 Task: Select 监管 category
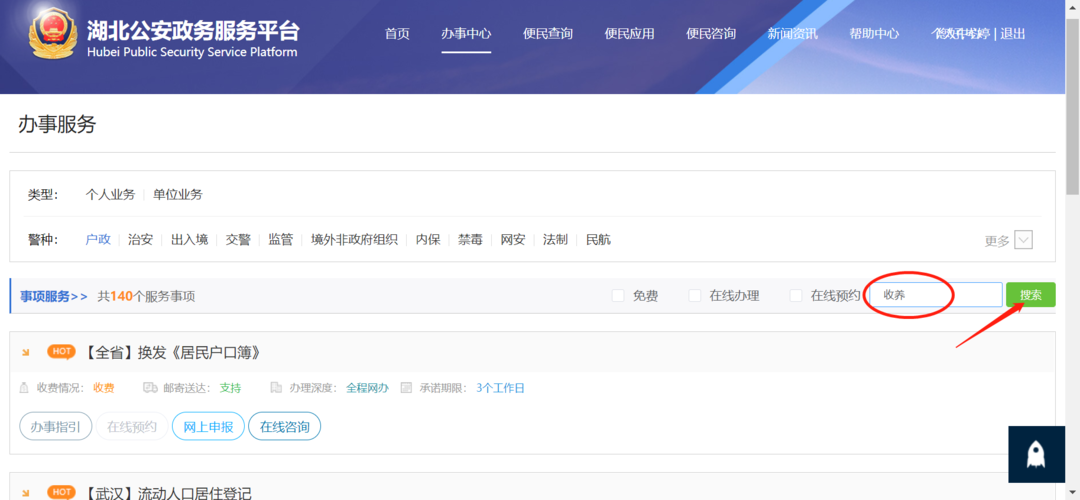(x=280, y=240)
